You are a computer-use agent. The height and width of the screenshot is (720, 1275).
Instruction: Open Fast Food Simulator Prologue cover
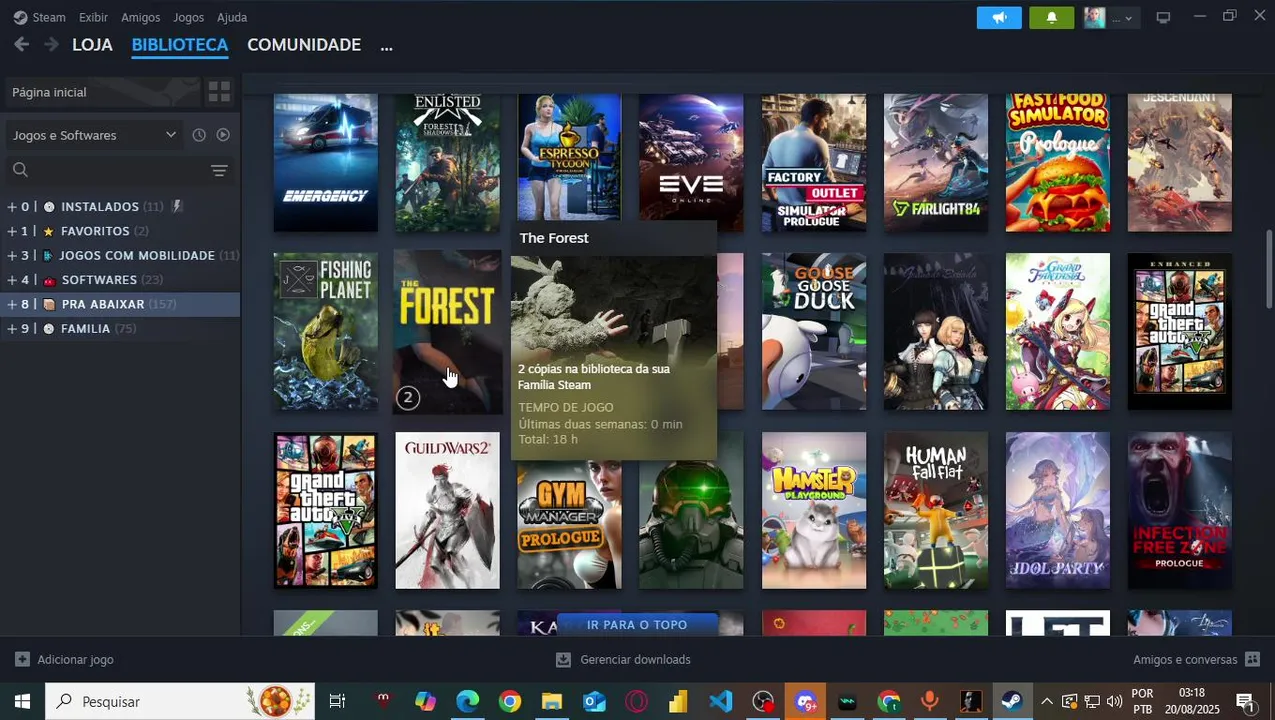(x=1058, y=163)
